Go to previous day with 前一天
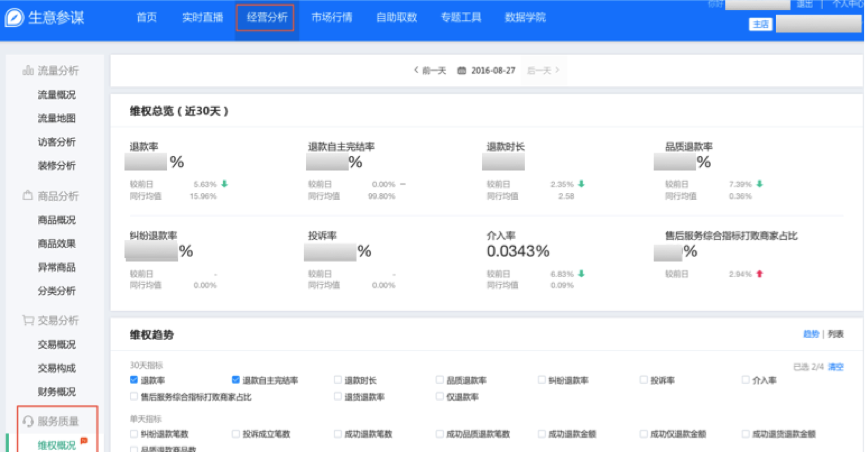Viewport: 865px width, 453px height. [x=430, y=71]
